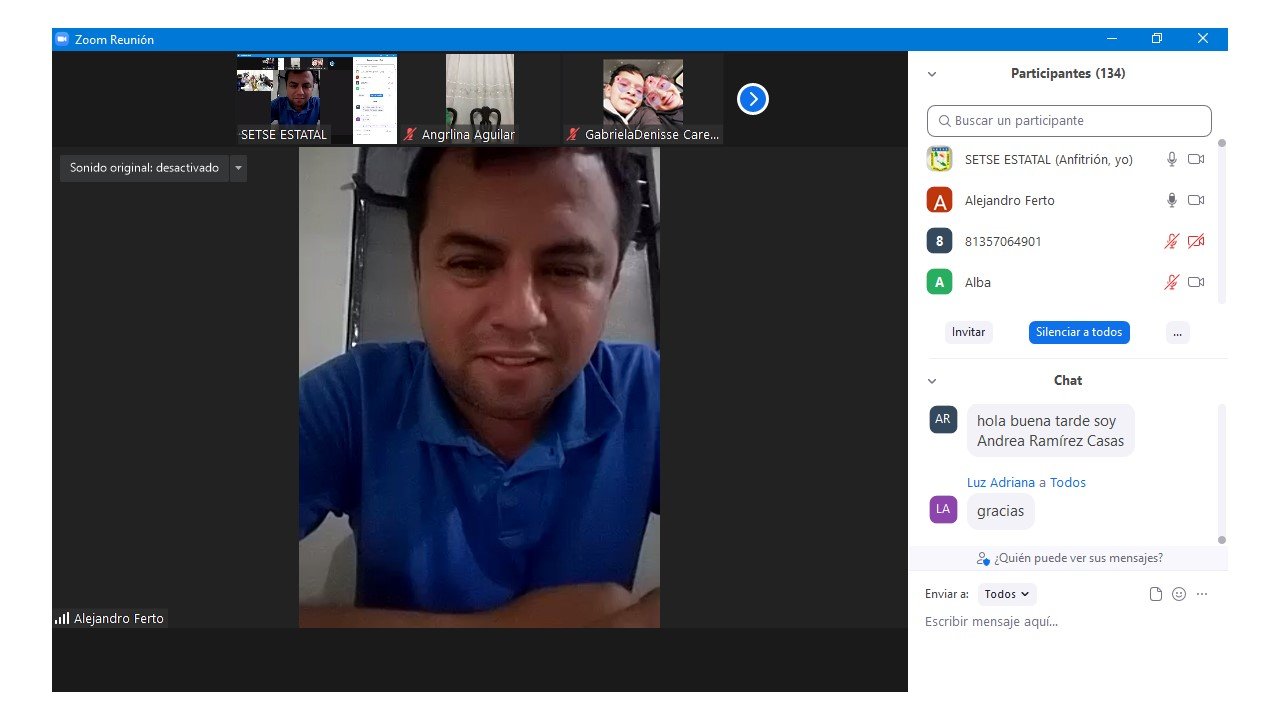Unmute participant 81357064901 microphone
This screenshot has width=1280, height=720.
tap(1171, 241)
